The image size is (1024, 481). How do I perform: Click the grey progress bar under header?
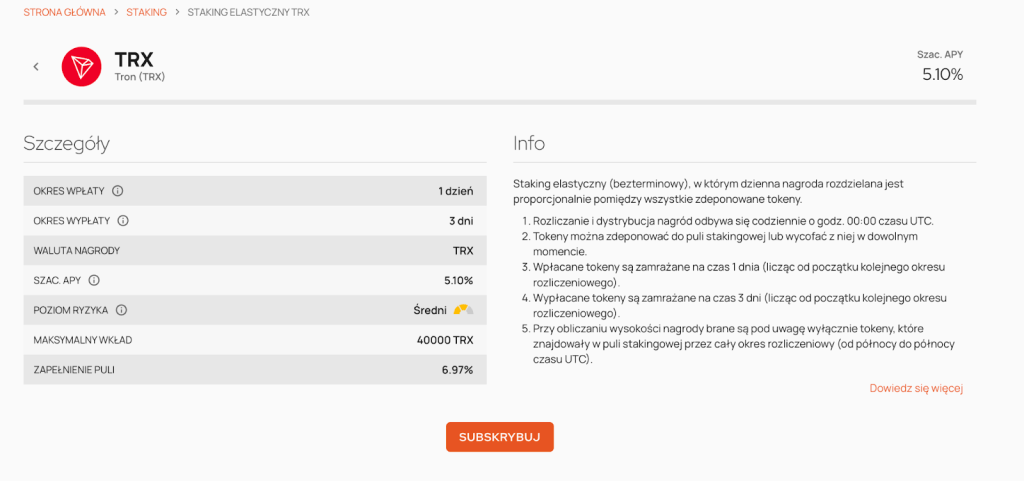click(x=499, y=102)
